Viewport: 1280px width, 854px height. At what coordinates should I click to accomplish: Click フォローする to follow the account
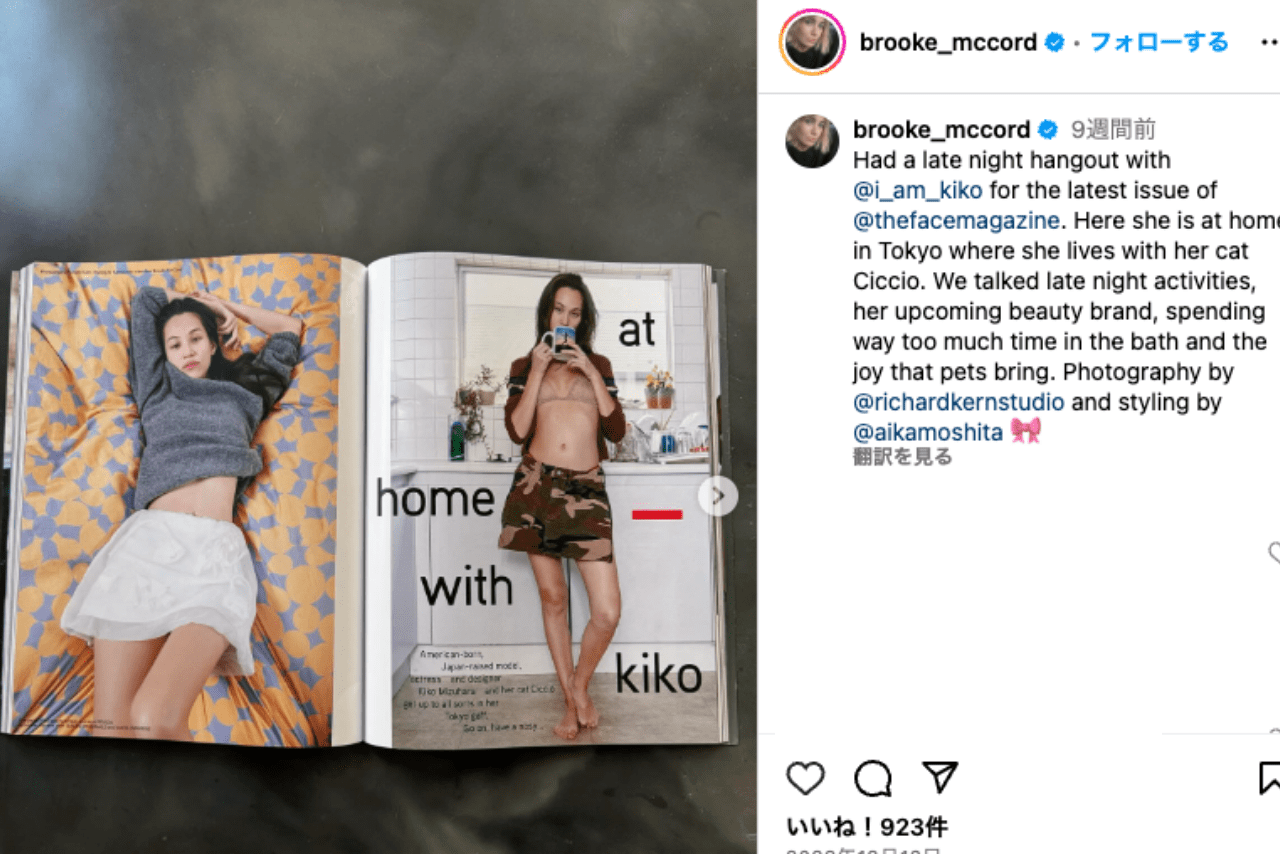1158,42
